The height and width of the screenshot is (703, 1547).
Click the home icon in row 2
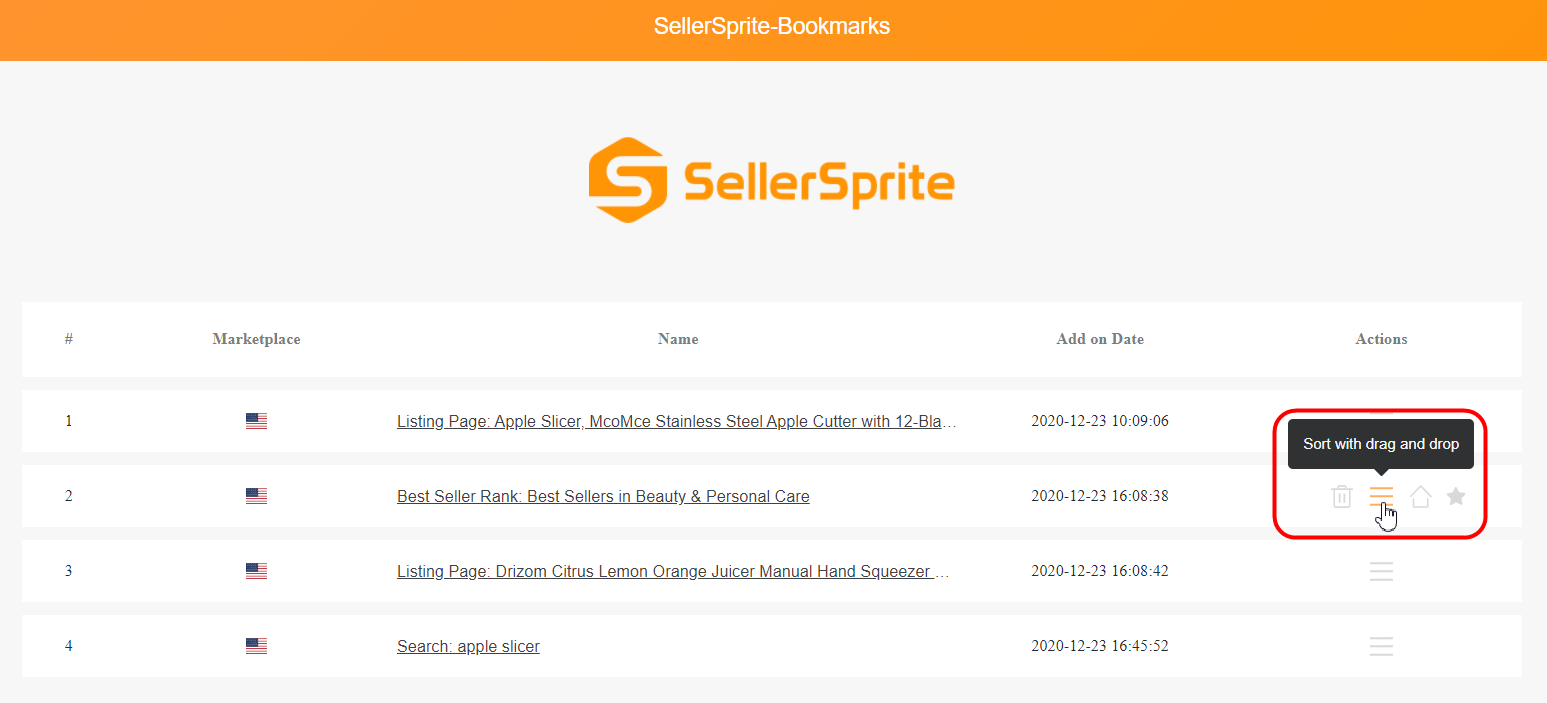click(x=1420, y=496)
